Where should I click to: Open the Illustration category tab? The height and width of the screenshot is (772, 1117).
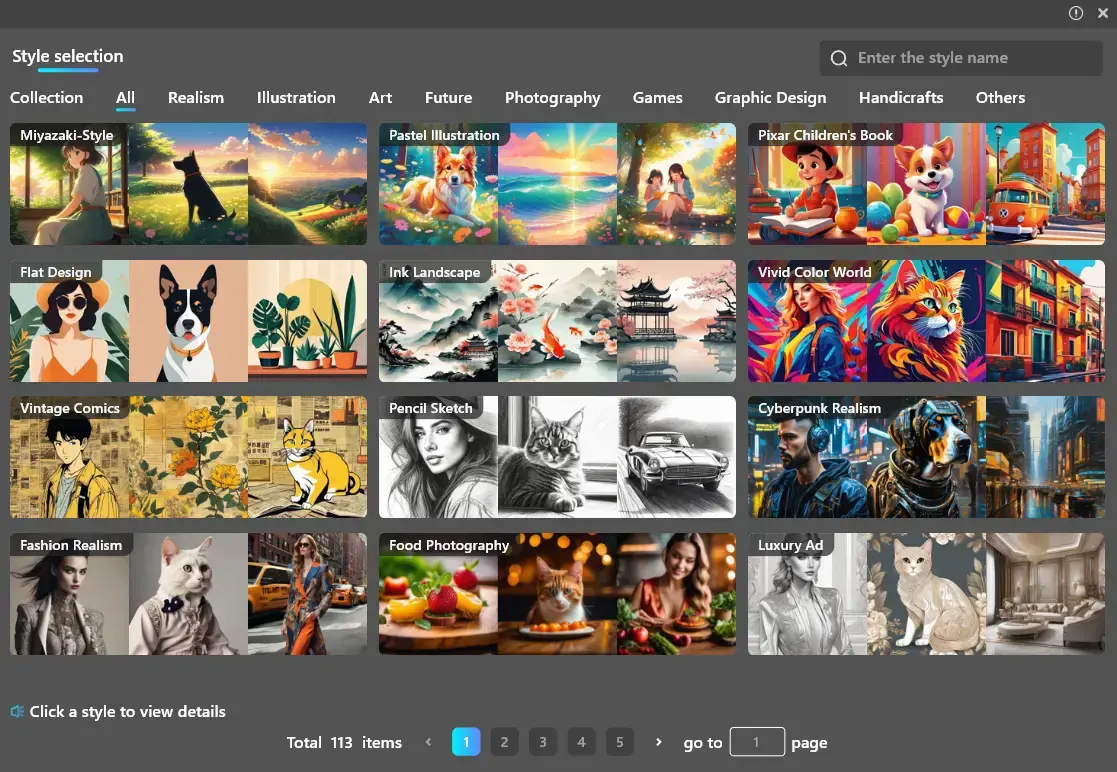click(x=296, y=98)
